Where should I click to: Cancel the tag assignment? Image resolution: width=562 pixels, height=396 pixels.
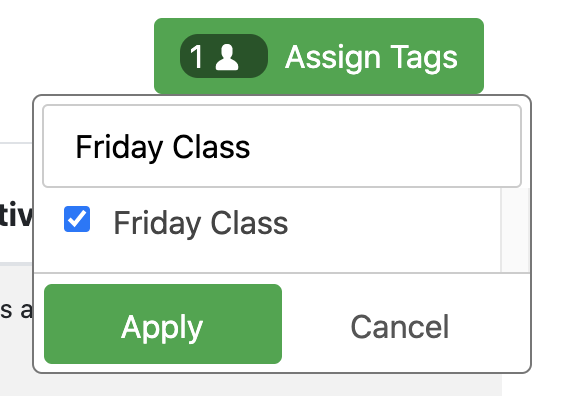(x=400, y=326)
